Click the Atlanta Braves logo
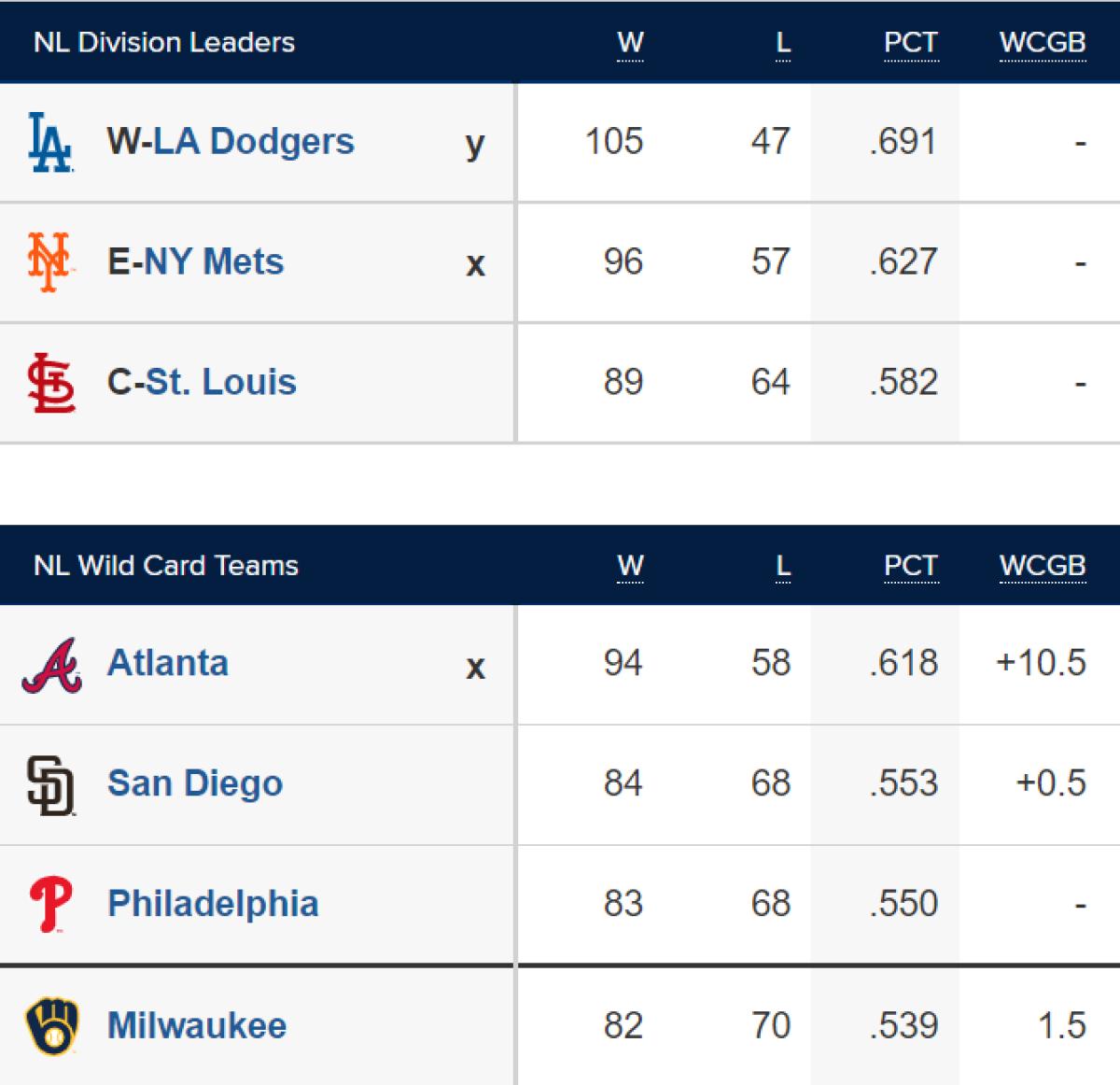The height and width of the screenshot is (1085, 1120). (52, 665)
